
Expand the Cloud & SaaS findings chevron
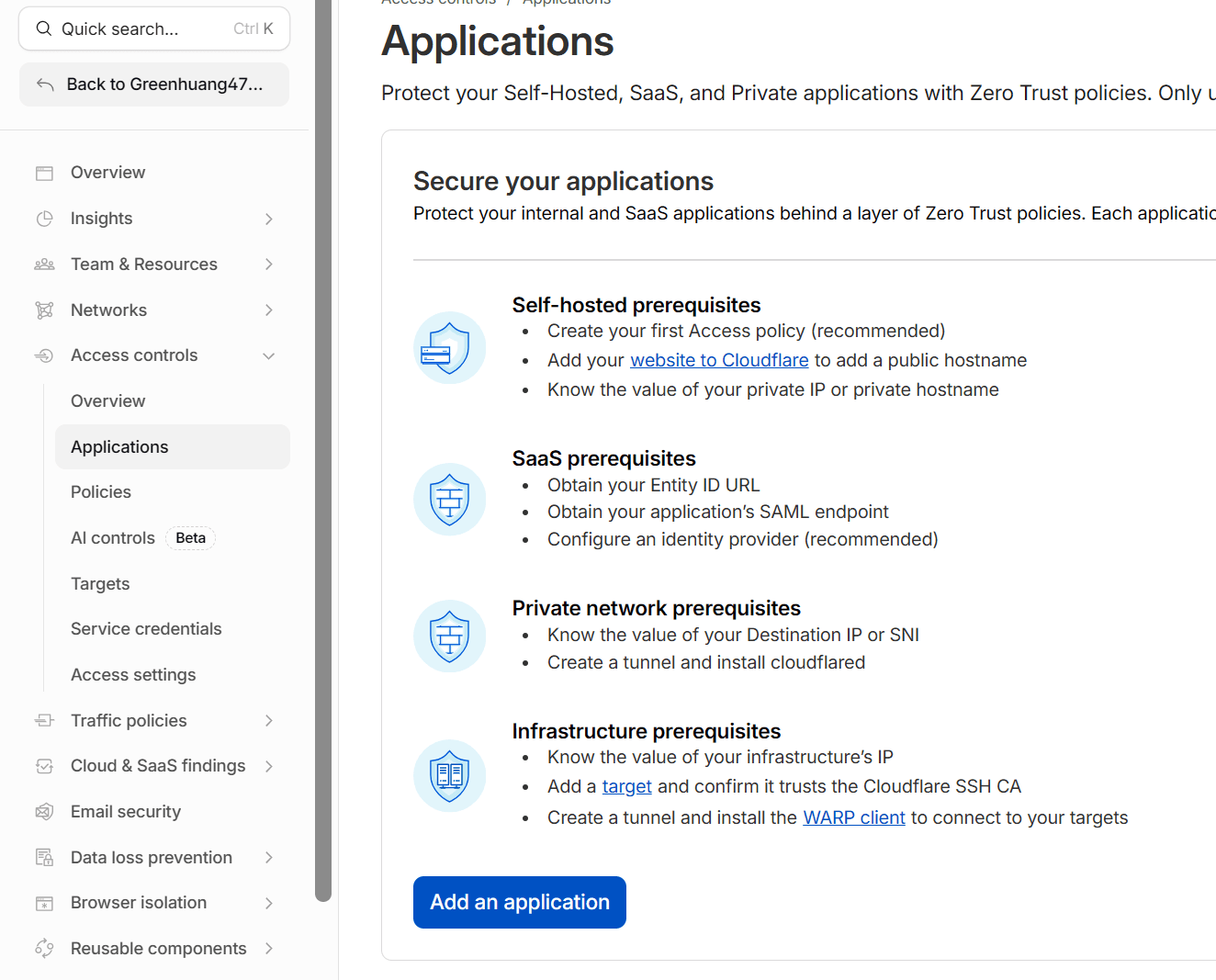click(x=269, y=766)
